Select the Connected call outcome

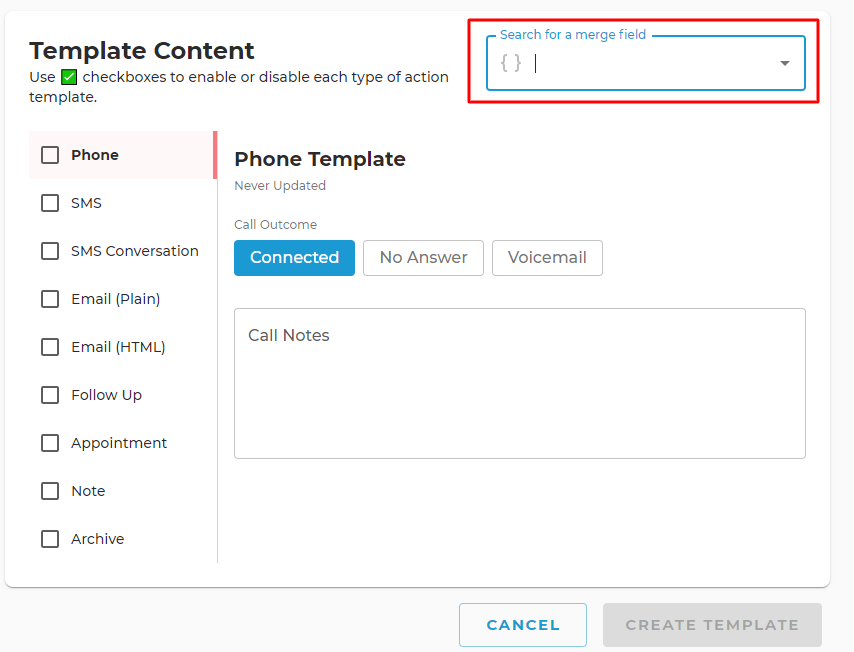pos(294,258)
